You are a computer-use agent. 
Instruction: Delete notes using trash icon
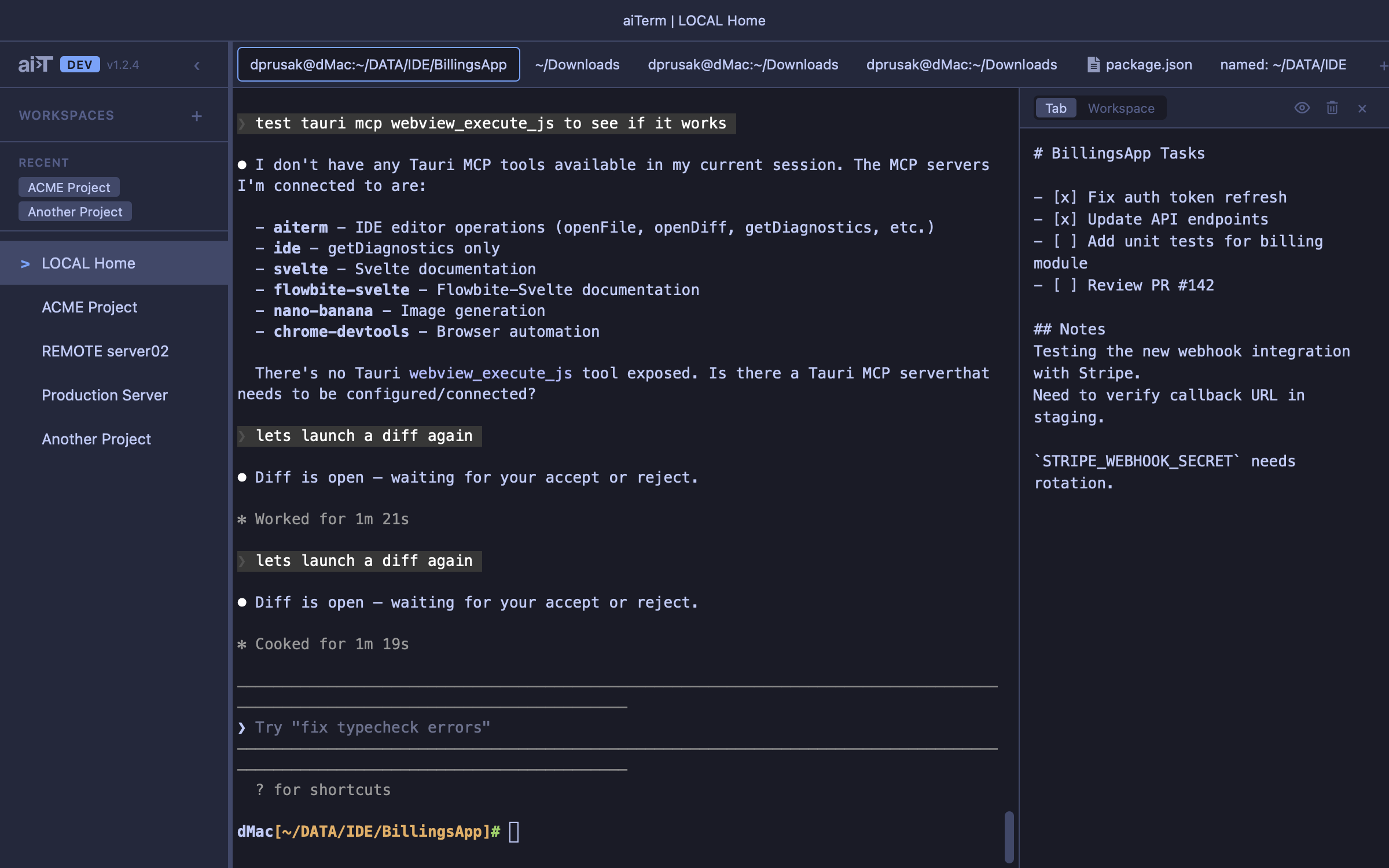(1332, 108)
